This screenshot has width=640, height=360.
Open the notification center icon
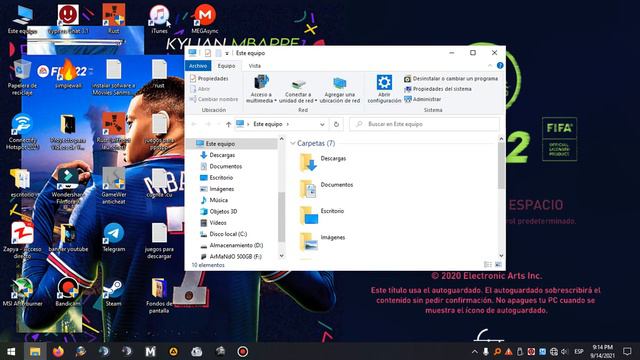pyautogui.click(x=627, y=351)
